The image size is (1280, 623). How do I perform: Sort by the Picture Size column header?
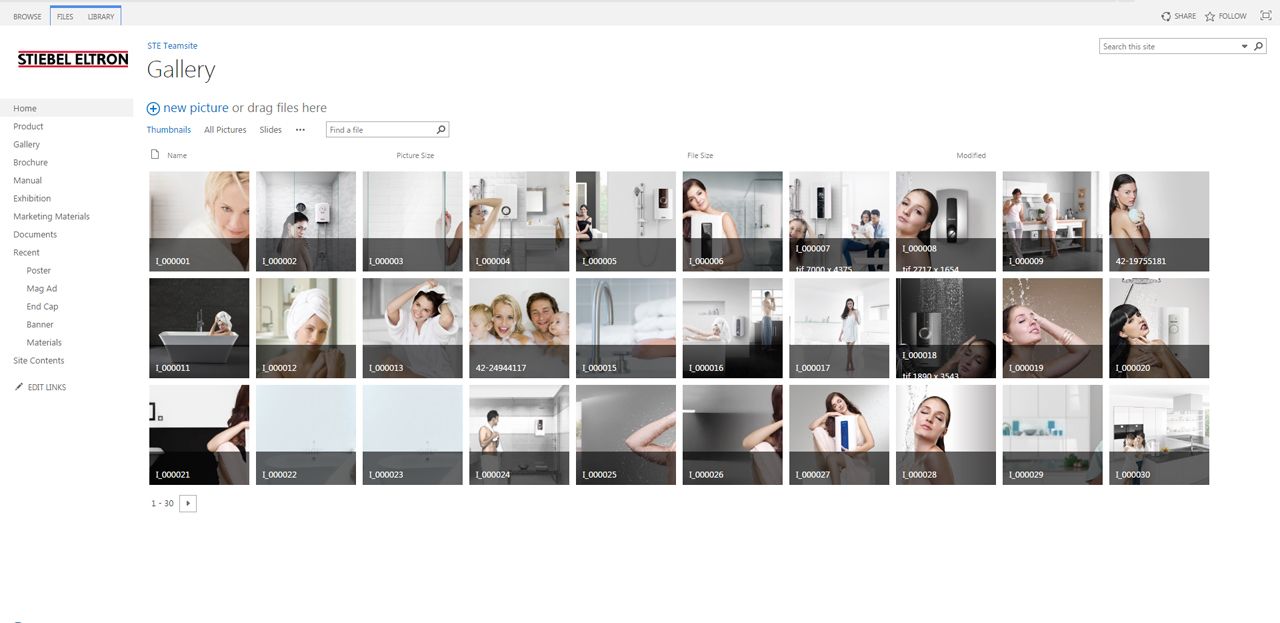[x=415, y=155]
